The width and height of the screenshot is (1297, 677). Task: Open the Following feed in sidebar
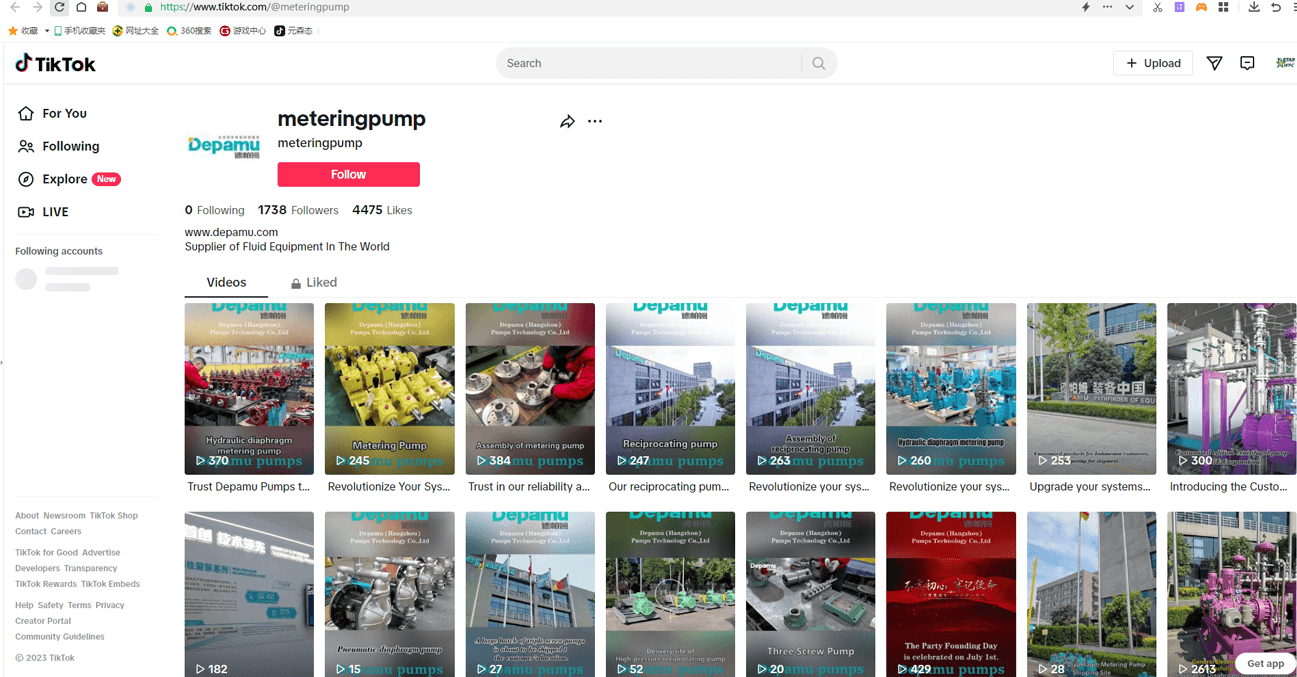tap(59, 146)
